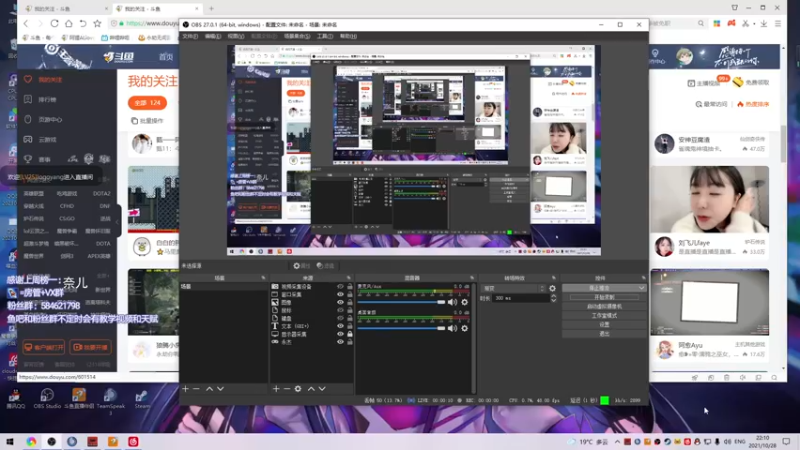The height and width of the screenshot is (450, 800).
Task: Toggle visibility of display capture source
Action: (x=340, y=334)
